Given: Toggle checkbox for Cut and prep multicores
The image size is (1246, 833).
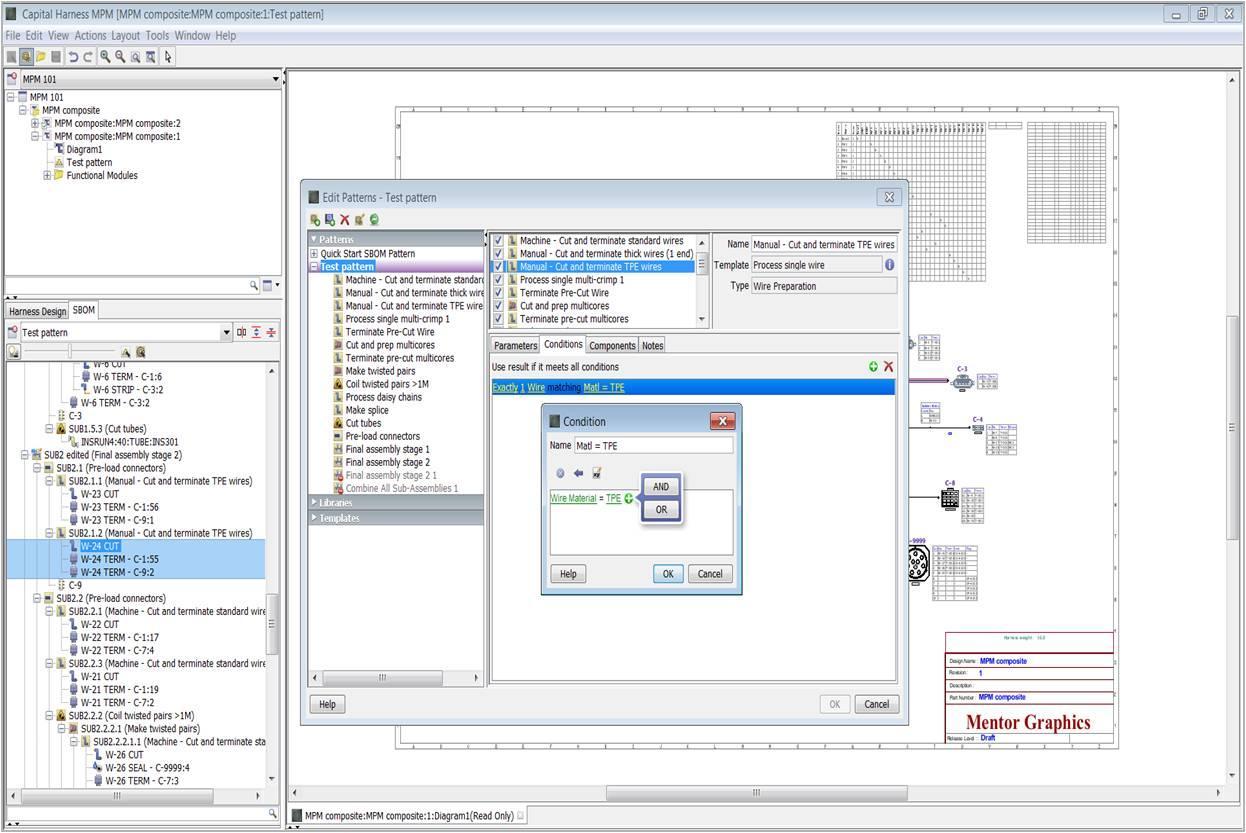Looking at the screenshot, I should coord(498,306).
